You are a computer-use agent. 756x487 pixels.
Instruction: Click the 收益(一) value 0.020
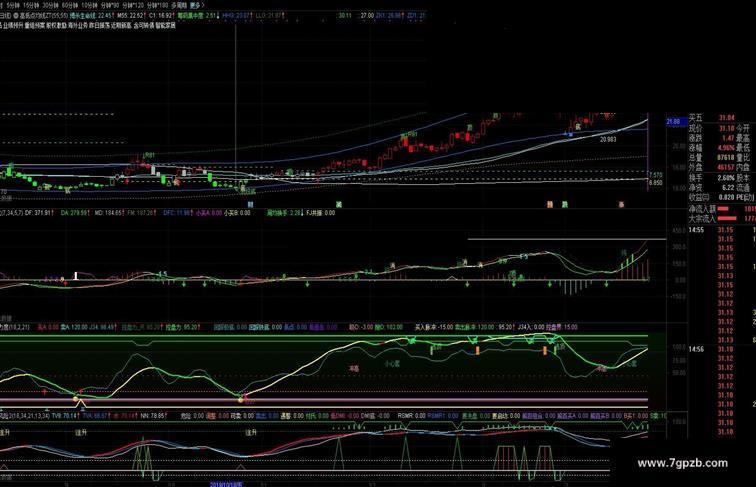[x=727, y=197]
